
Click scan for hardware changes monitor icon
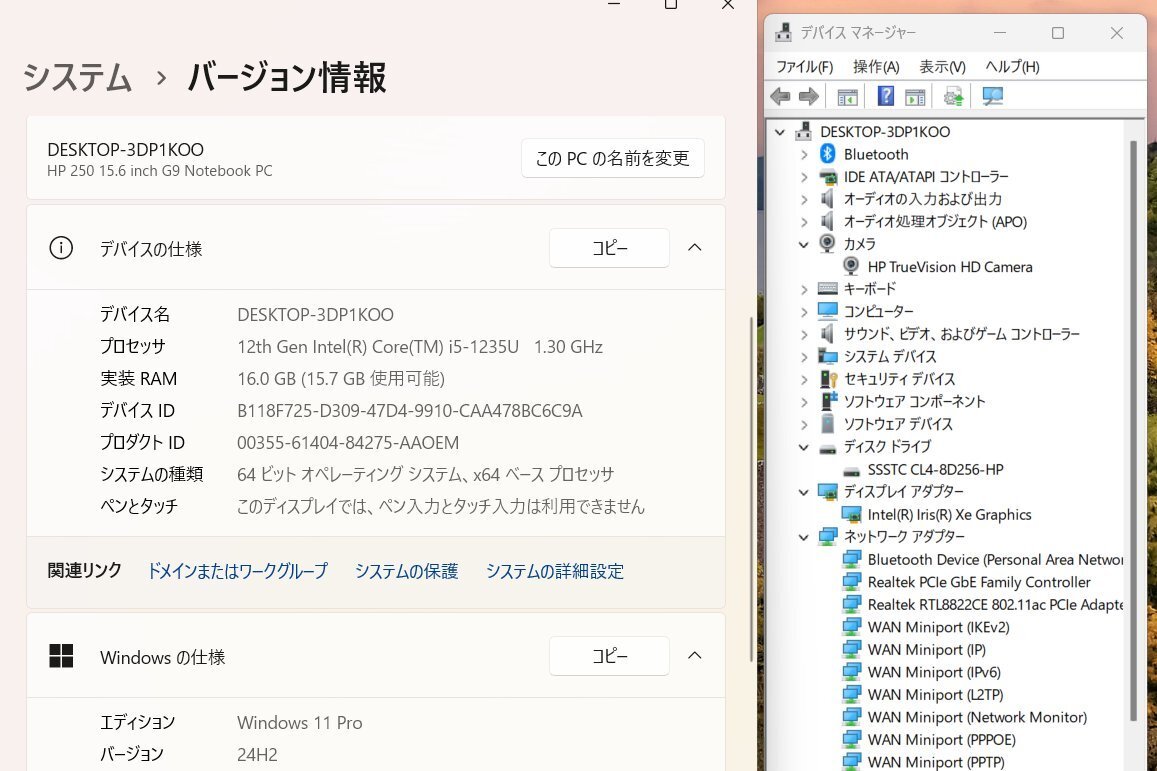[992, 96]
